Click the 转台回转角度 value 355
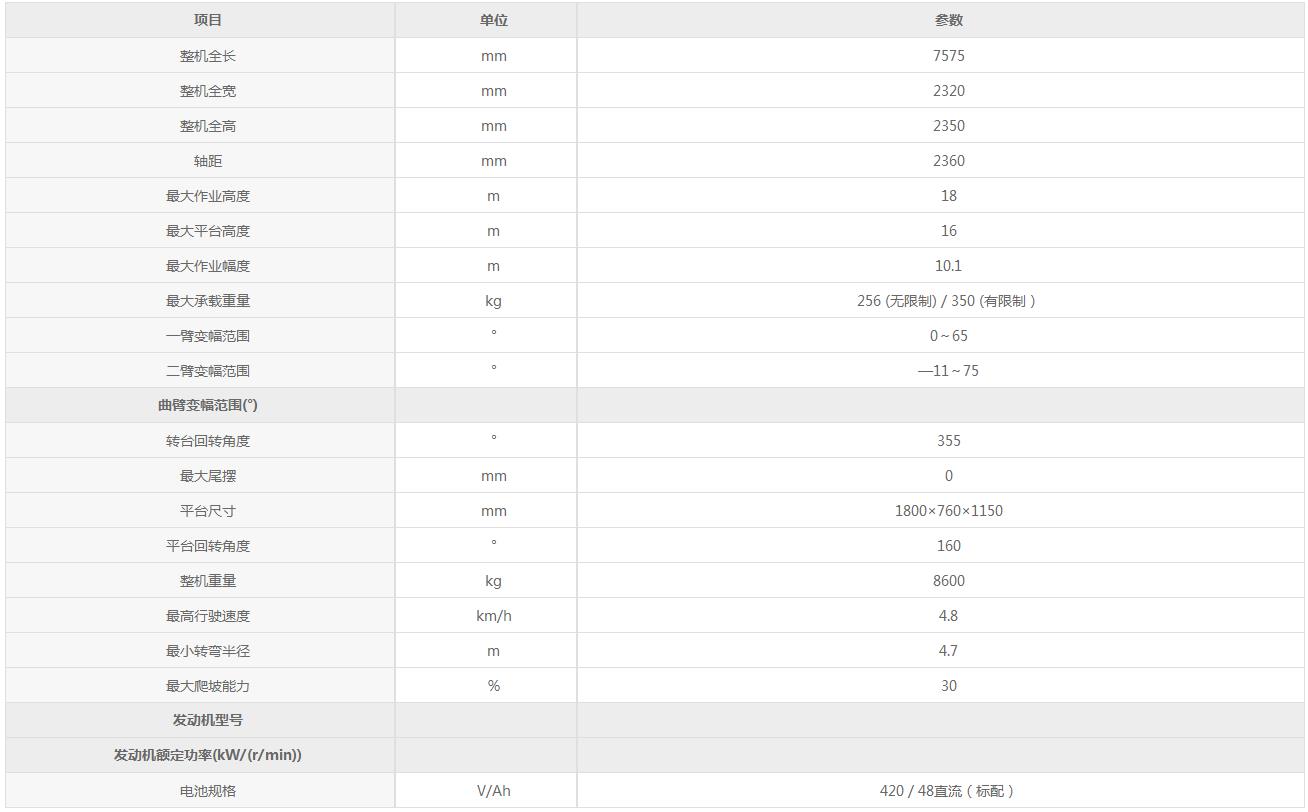 click(x=948, y=441)
